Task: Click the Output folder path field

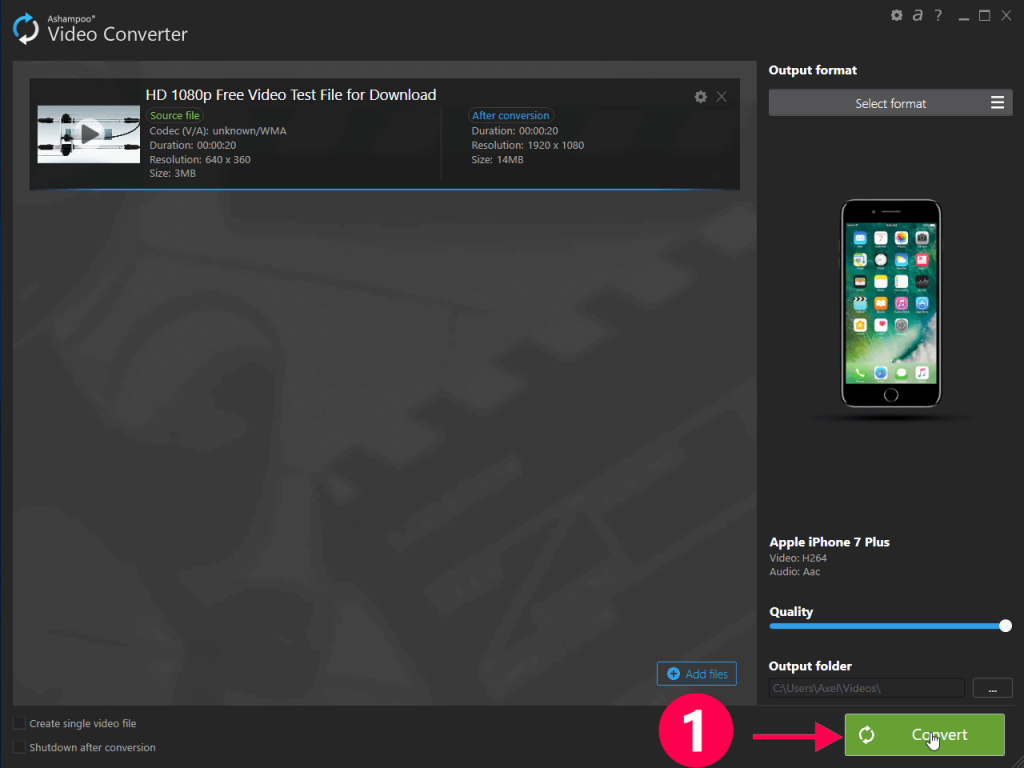Action: point(867,688)
